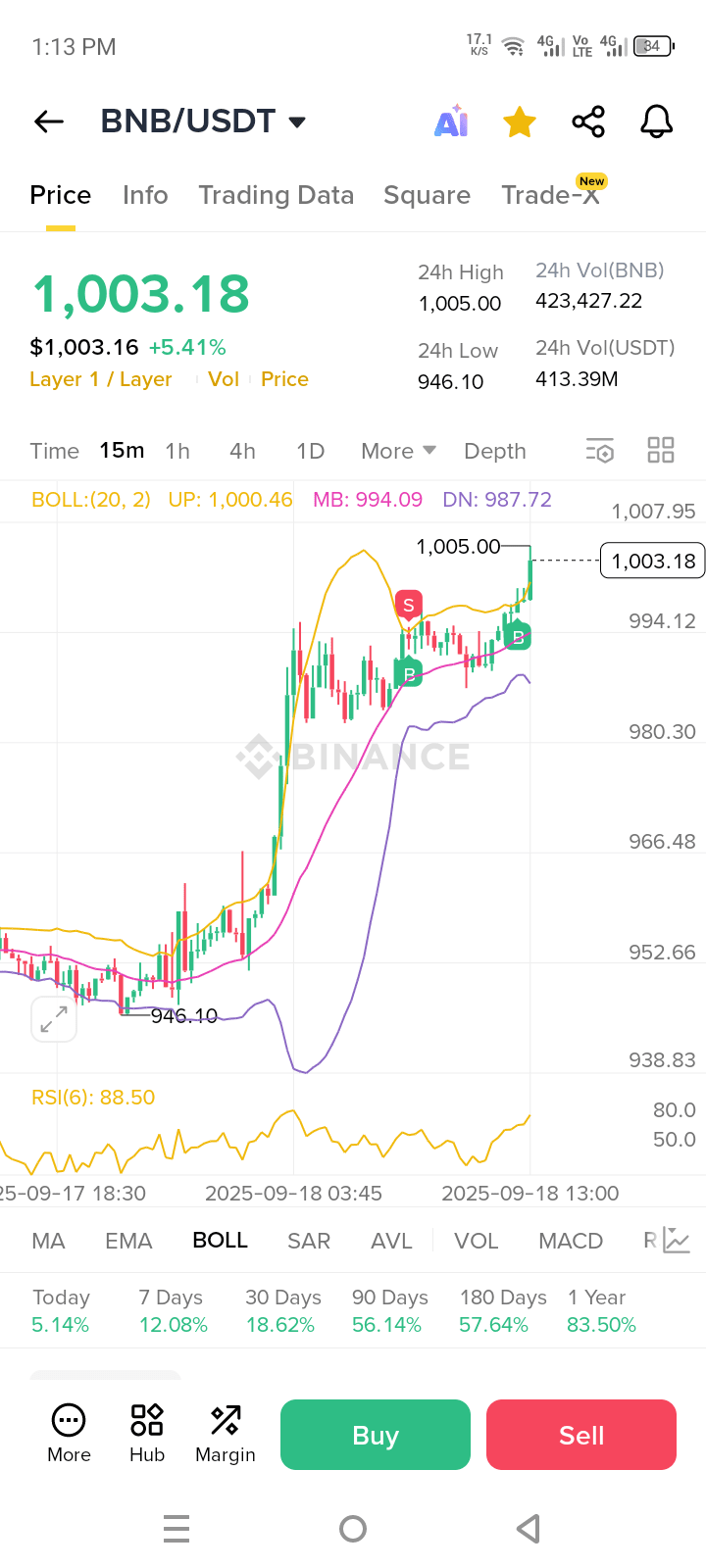The width and height of the screenshot is (706, 1568).
Task: Tap the back arrow icon
Action: click(x=49, y=122)
